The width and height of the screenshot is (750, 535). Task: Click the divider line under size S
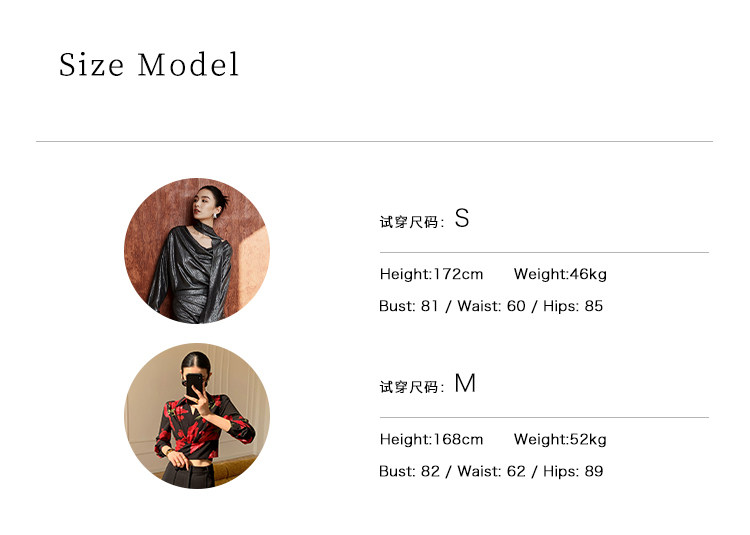544,252
